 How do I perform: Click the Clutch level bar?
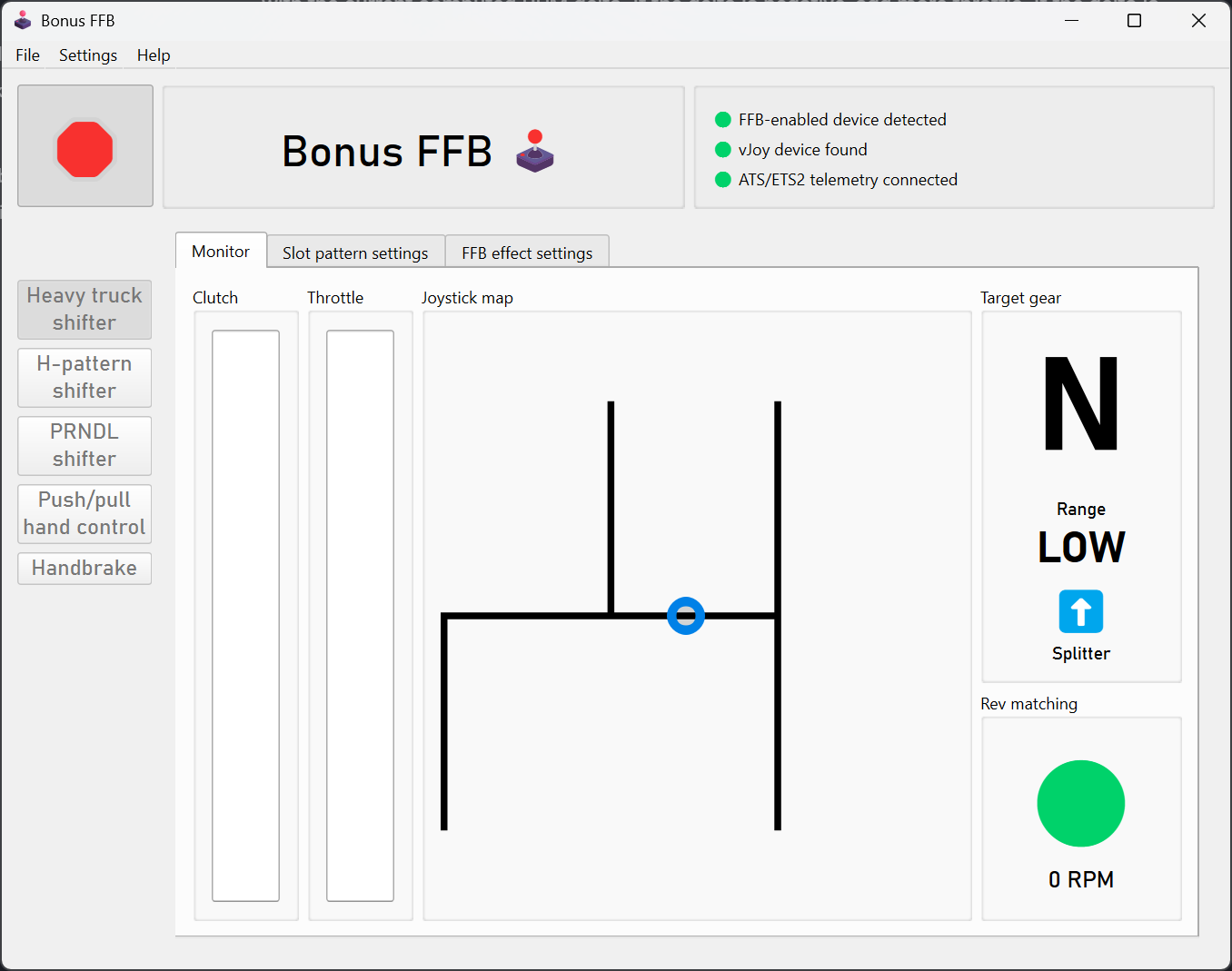pyautogui.click(x=246, y=616)
